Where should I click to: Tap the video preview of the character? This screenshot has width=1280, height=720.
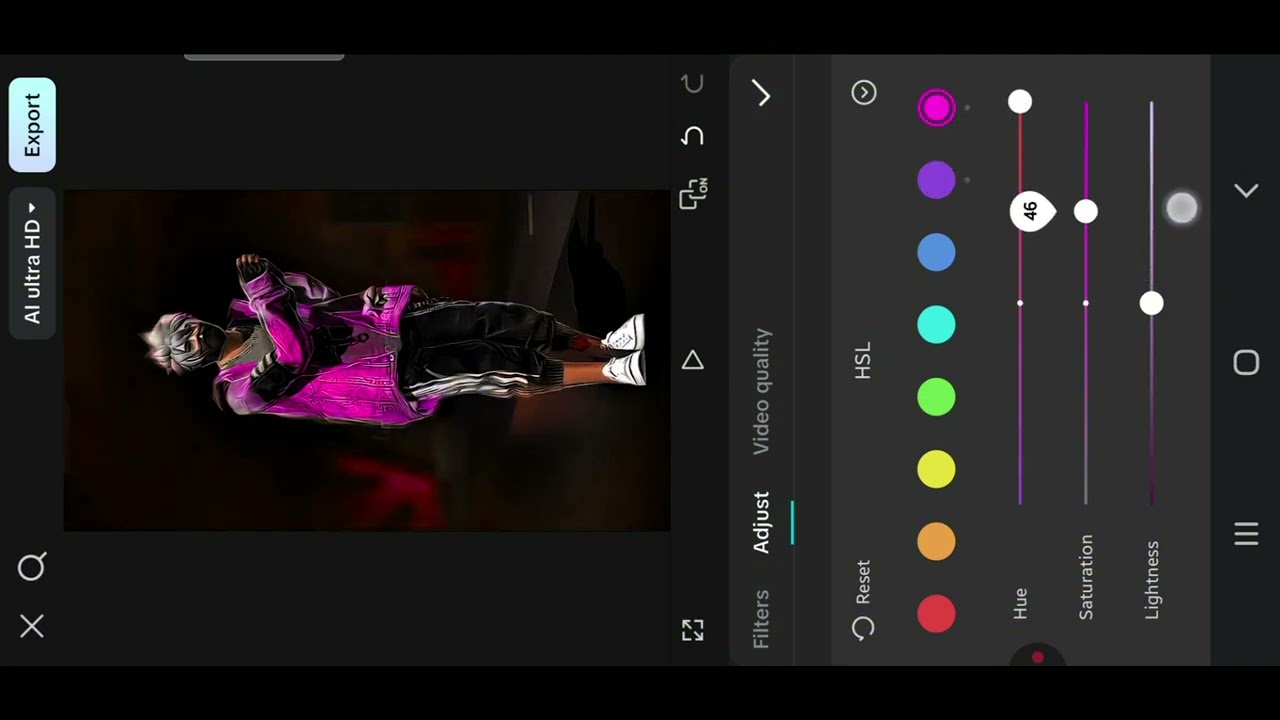point(367,360)
